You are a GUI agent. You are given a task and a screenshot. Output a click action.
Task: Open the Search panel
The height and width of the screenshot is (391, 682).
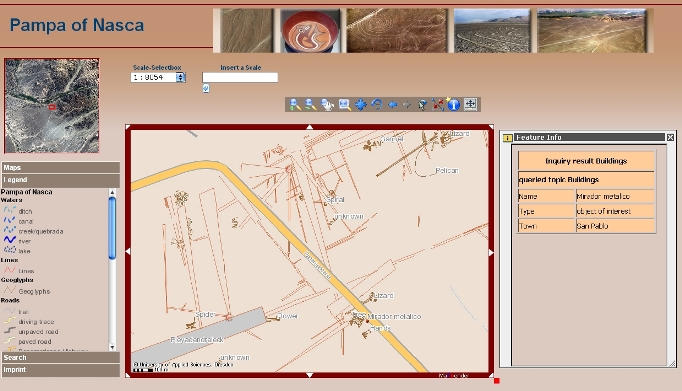click(x=60, y=358)
